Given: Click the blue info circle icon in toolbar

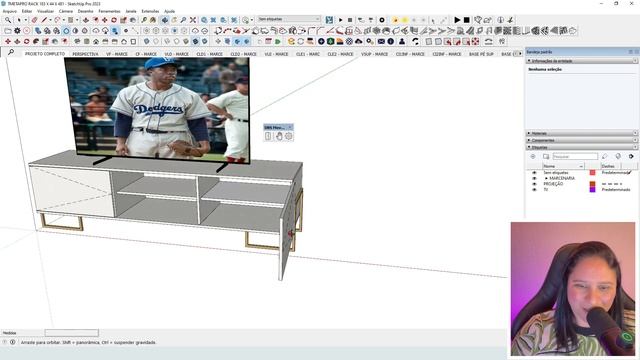Looking at the screenshot, I should [391, 41].
